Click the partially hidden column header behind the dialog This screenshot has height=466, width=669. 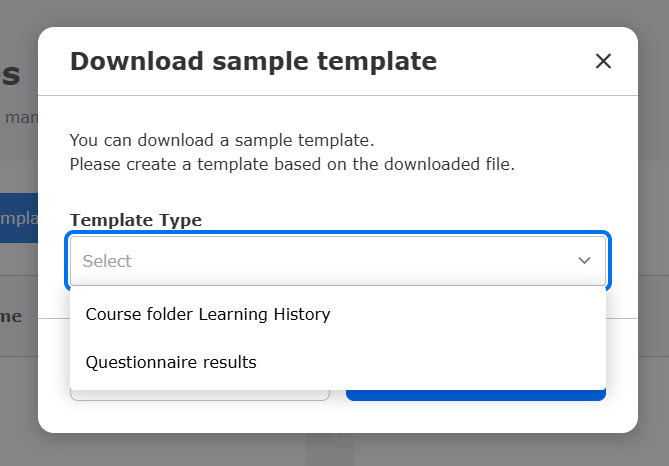coord(12,316)
